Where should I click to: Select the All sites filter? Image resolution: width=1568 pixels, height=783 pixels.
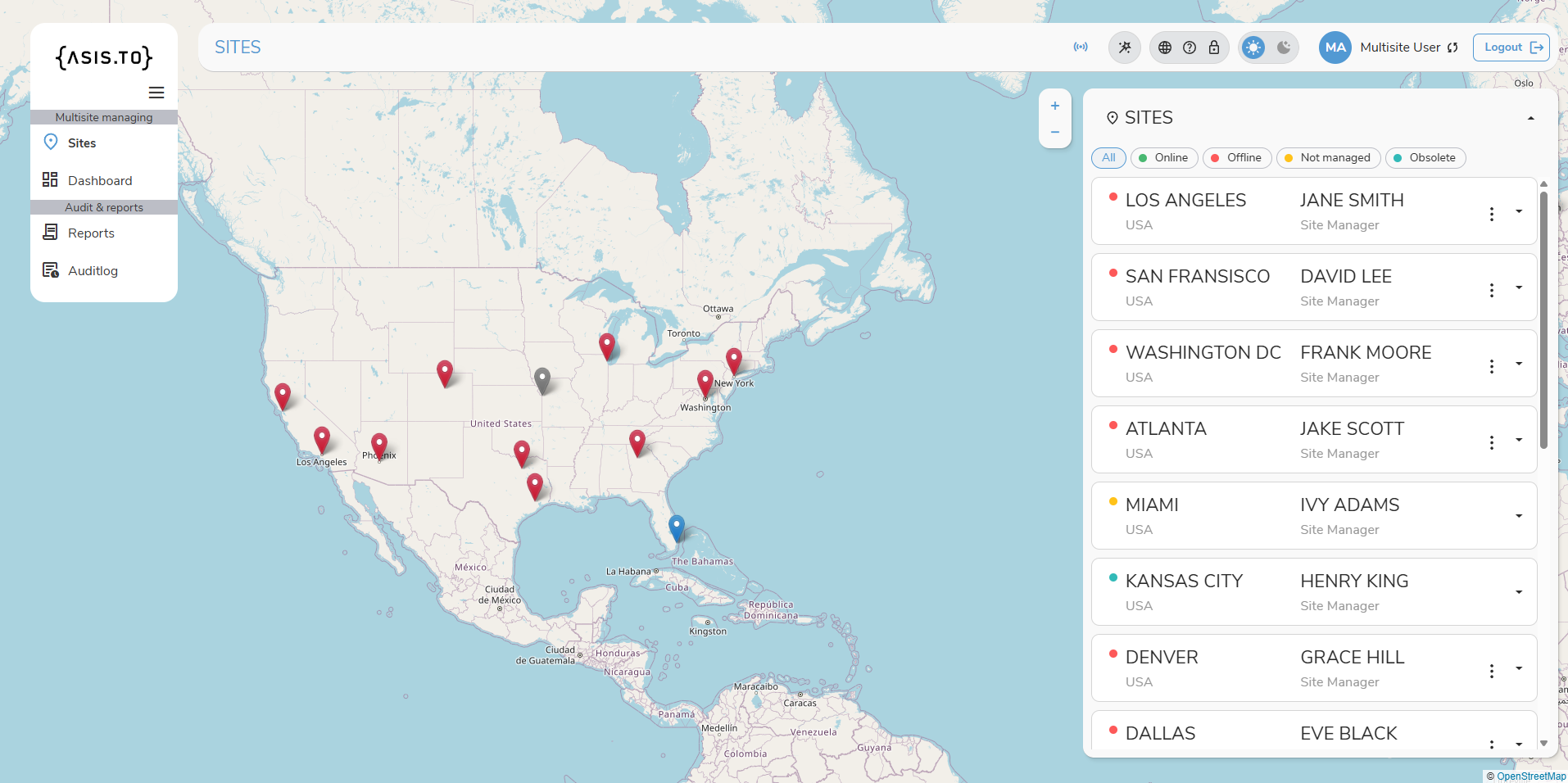[1108, 158]
